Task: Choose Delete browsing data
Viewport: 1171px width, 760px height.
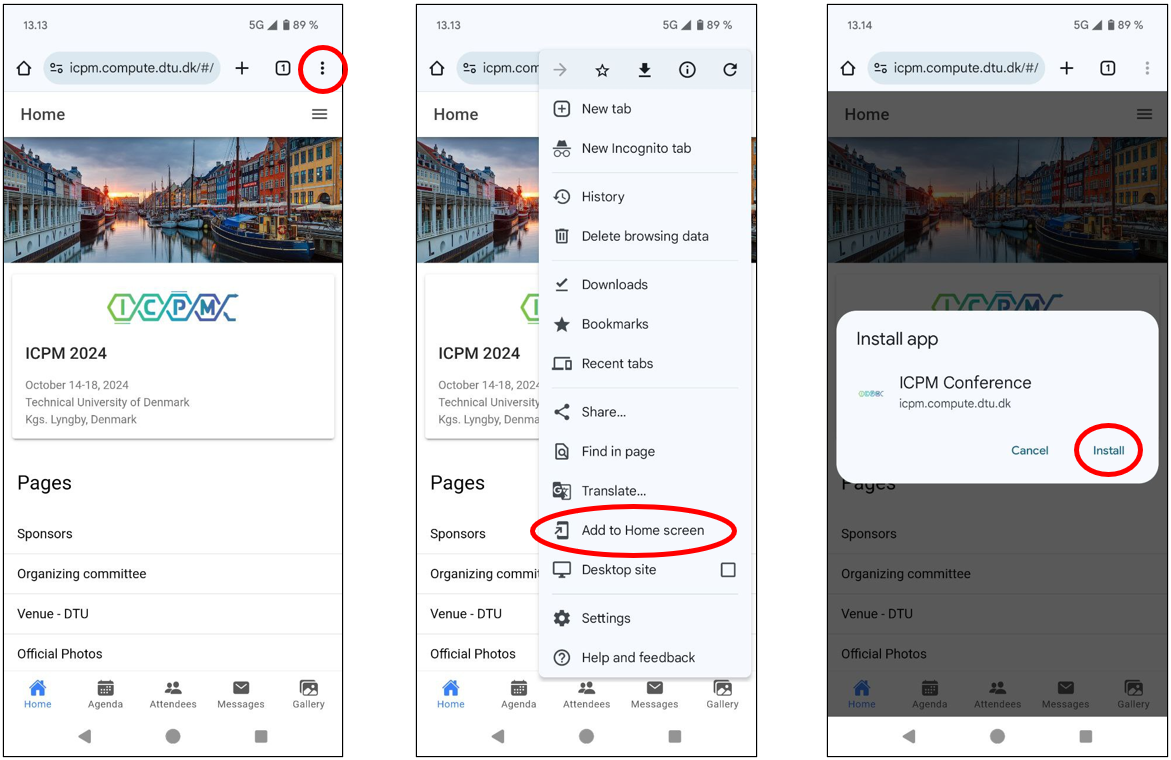Action: 644,236
